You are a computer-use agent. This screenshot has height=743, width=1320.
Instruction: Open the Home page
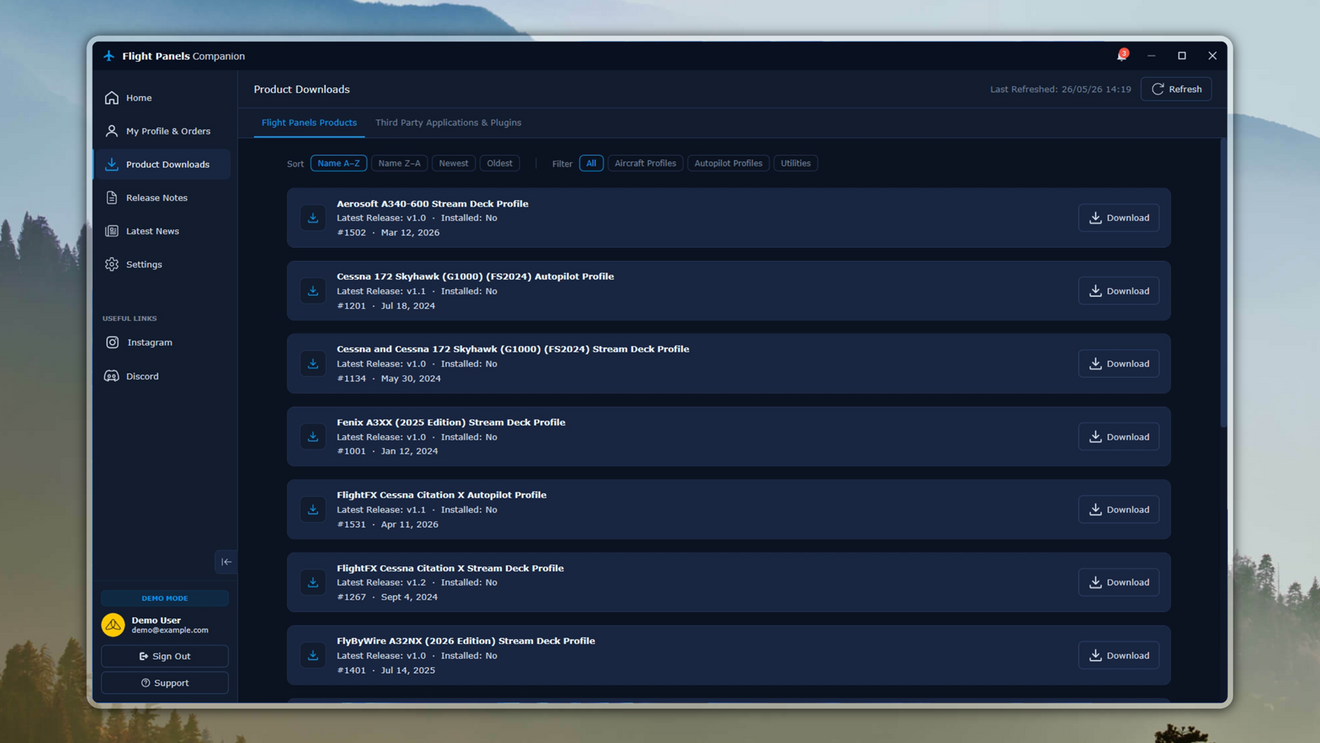click(x=163, y=98)
